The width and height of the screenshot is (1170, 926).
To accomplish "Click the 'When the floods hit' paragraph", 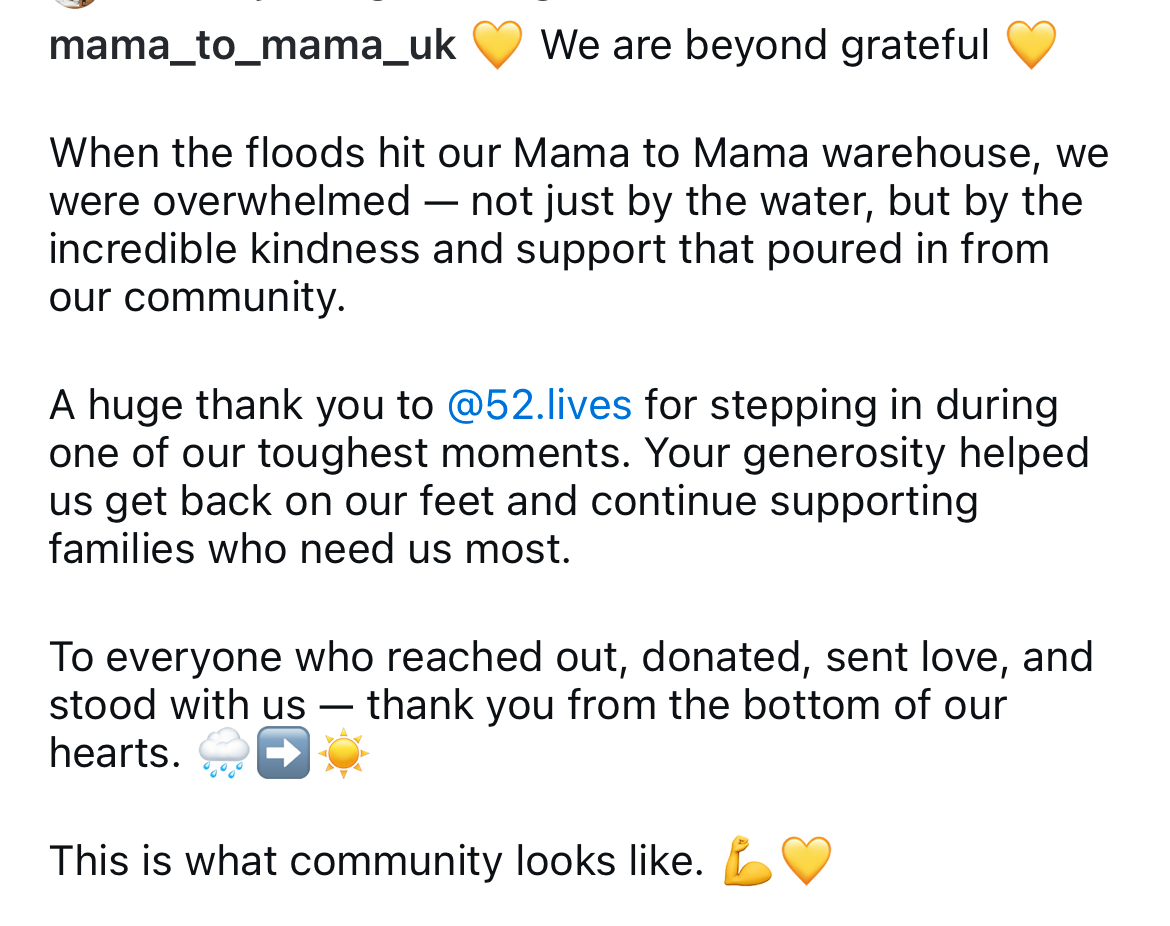I will pos(579,225).
